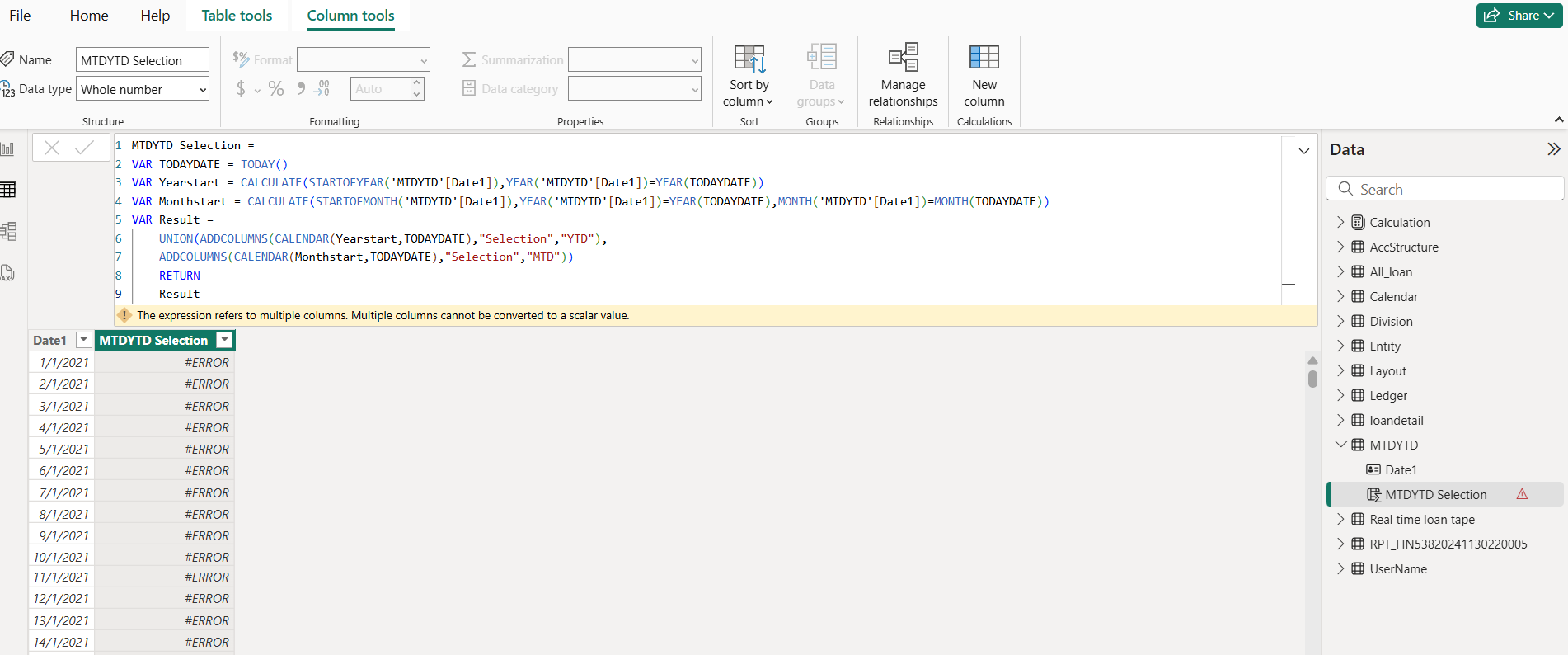Click the Data pane Search box
Image resolution: width=1568 pixels, height=655 pixels.
[1444, 189]
